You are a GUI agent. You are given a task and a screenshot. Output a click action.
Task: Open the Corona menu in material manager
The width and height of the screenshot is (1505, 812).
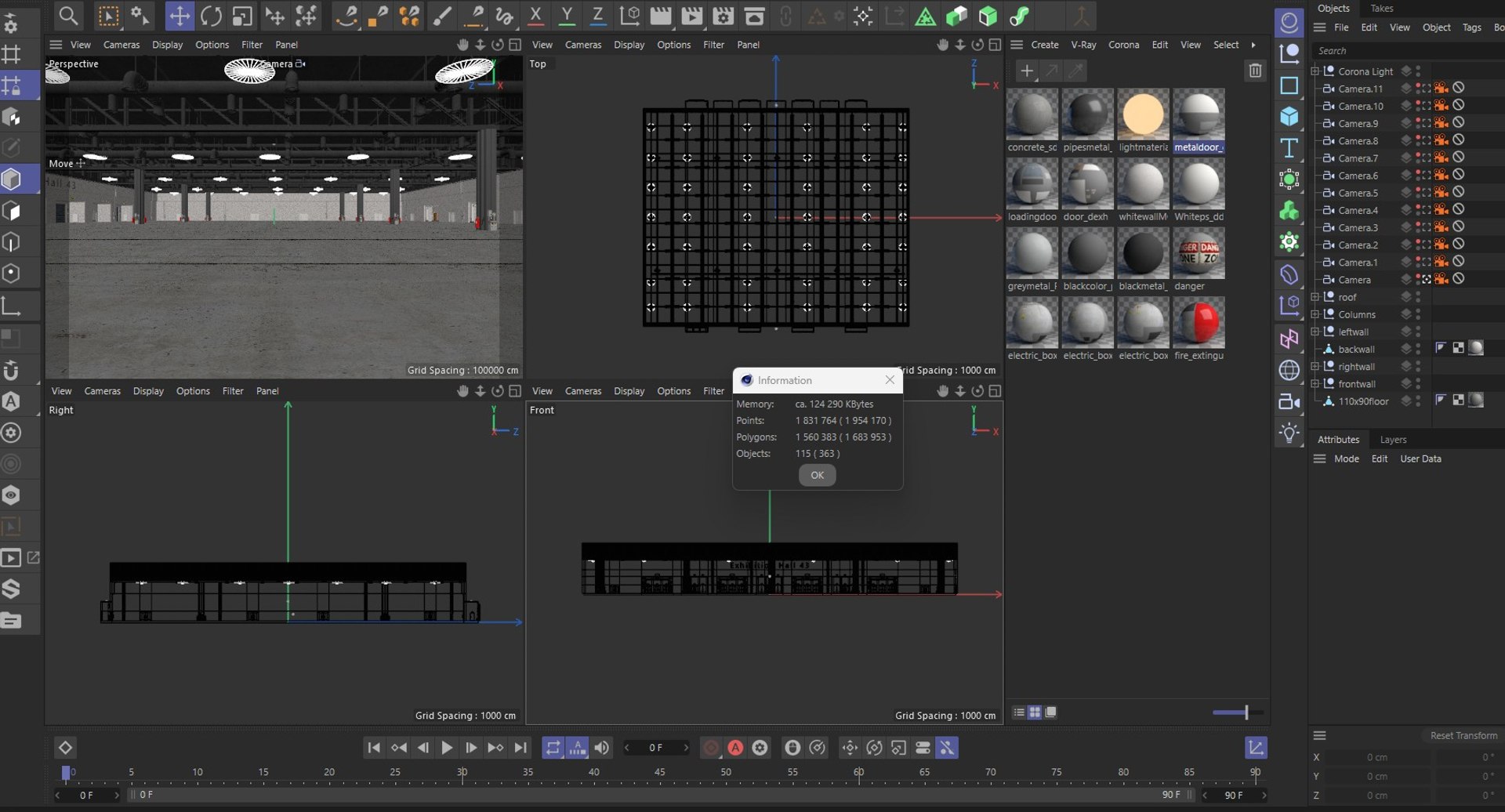click(1122, 45)
